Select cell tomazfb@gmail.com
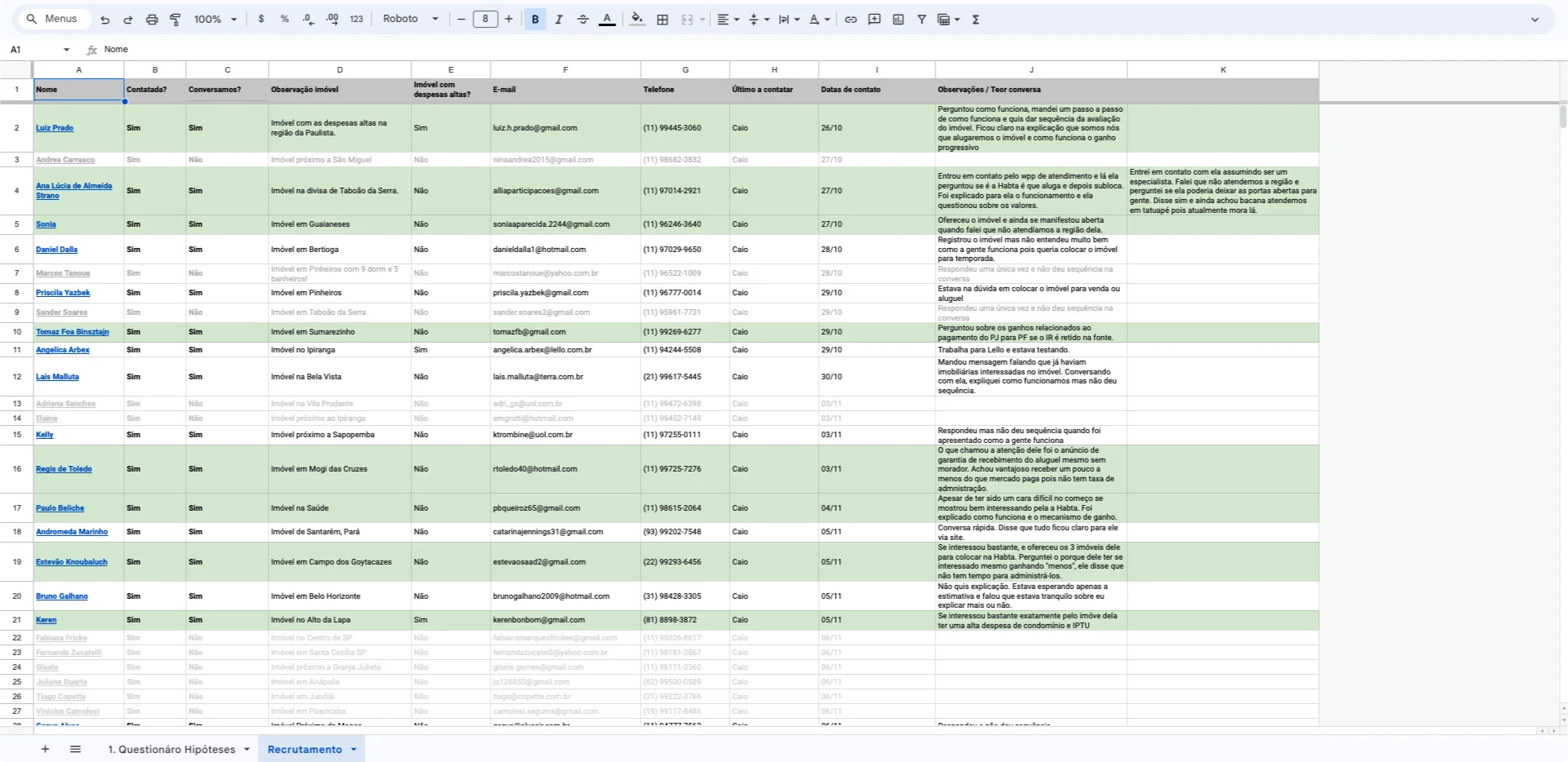1568x762 pixels. (565, 332)
